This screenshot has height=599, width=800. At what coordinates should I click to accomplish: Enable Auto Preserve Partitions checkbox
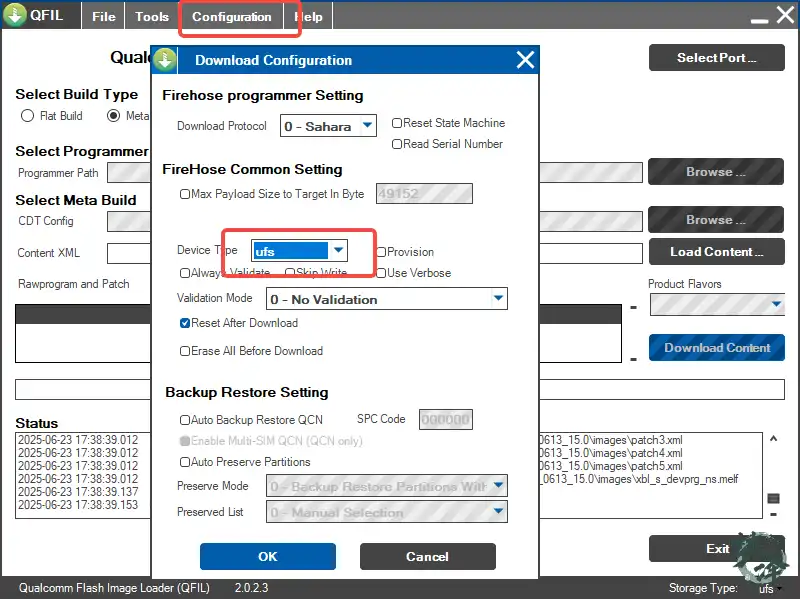point(185,462)
